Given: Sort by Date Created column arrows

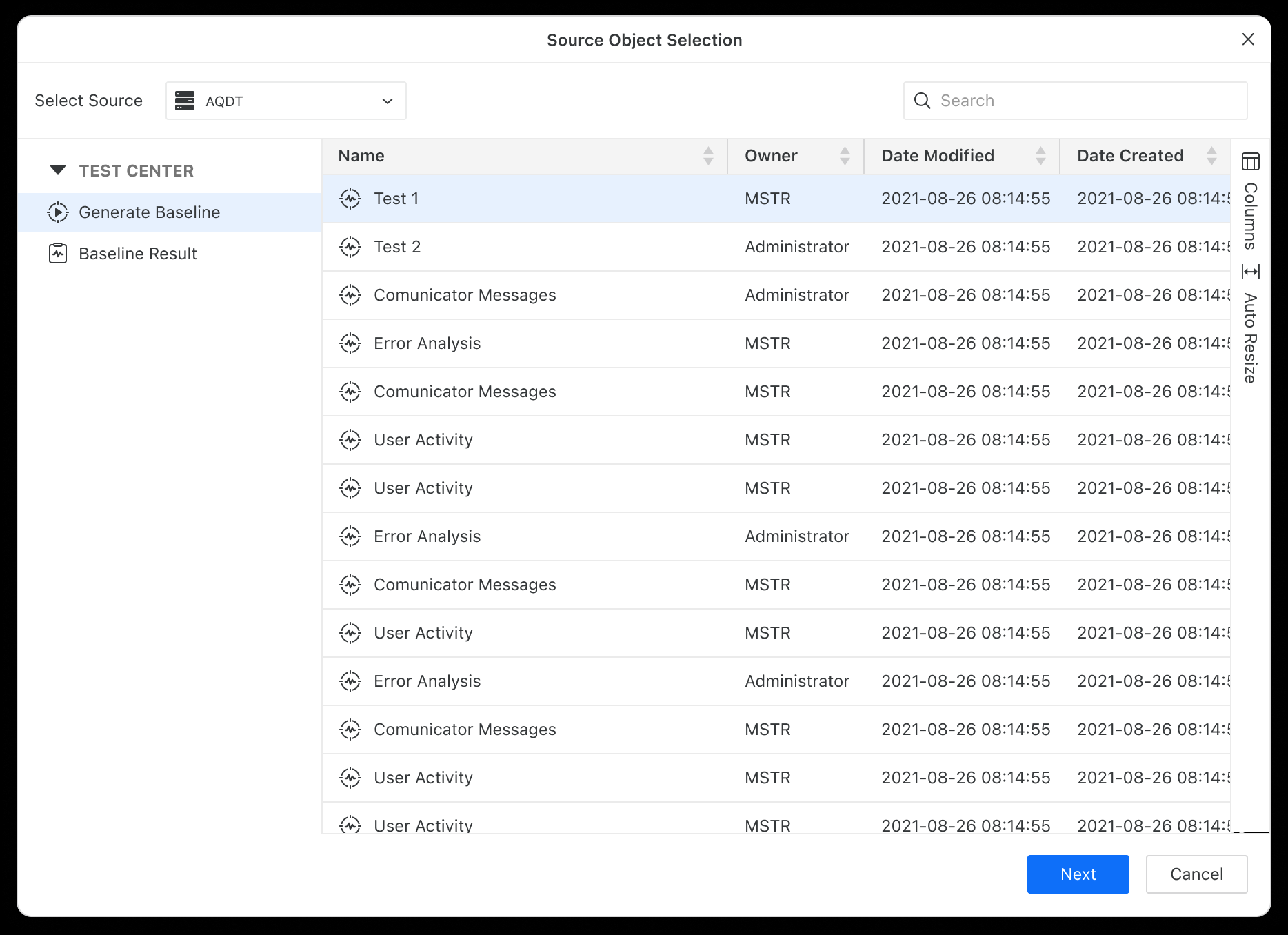Looking at the screenshot, I should (1211, 156).
